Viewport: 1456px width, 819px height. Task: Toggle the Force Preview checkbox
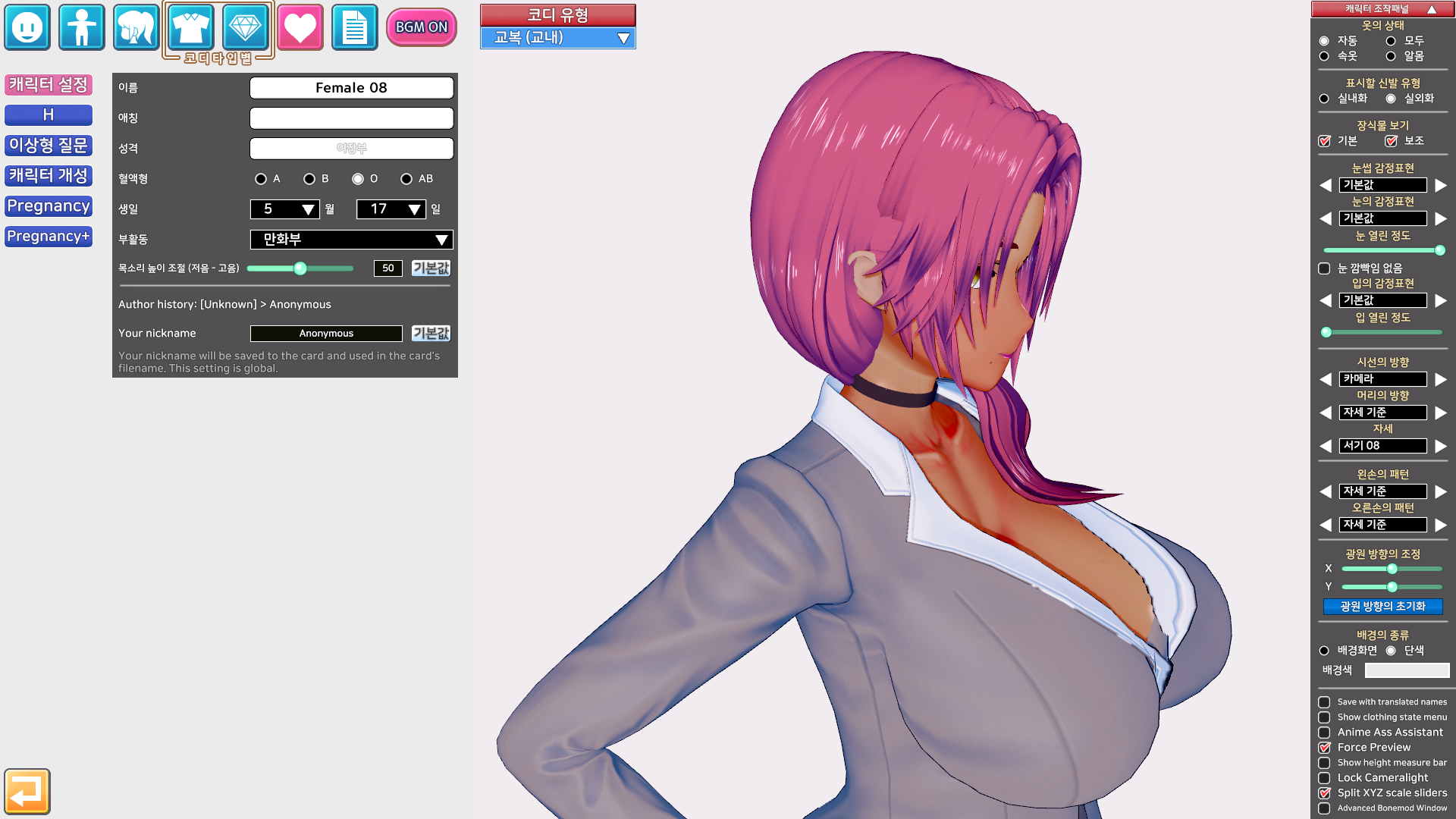(x=1324, y=748)
